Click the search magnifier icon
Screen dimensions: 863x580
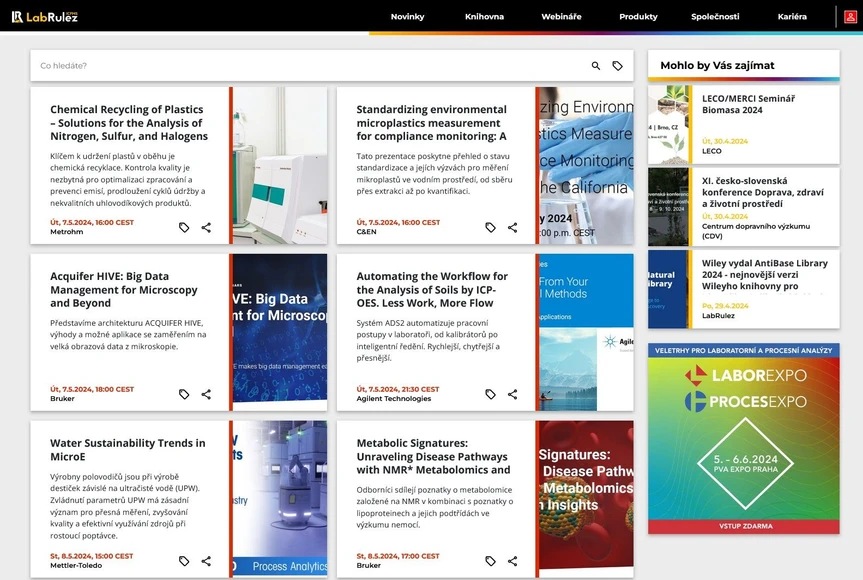click(x=596, y=66)
